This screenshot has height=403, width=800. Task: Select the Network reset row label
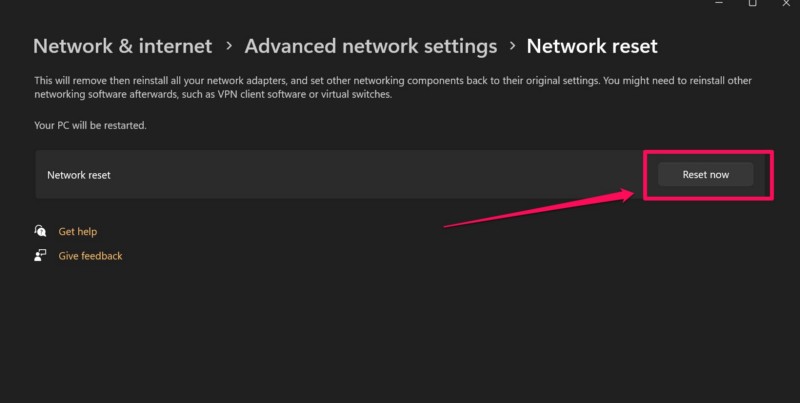[79, 175]
